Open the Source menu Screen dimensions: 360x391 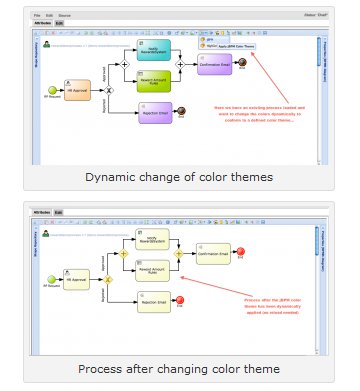(64, 15)
